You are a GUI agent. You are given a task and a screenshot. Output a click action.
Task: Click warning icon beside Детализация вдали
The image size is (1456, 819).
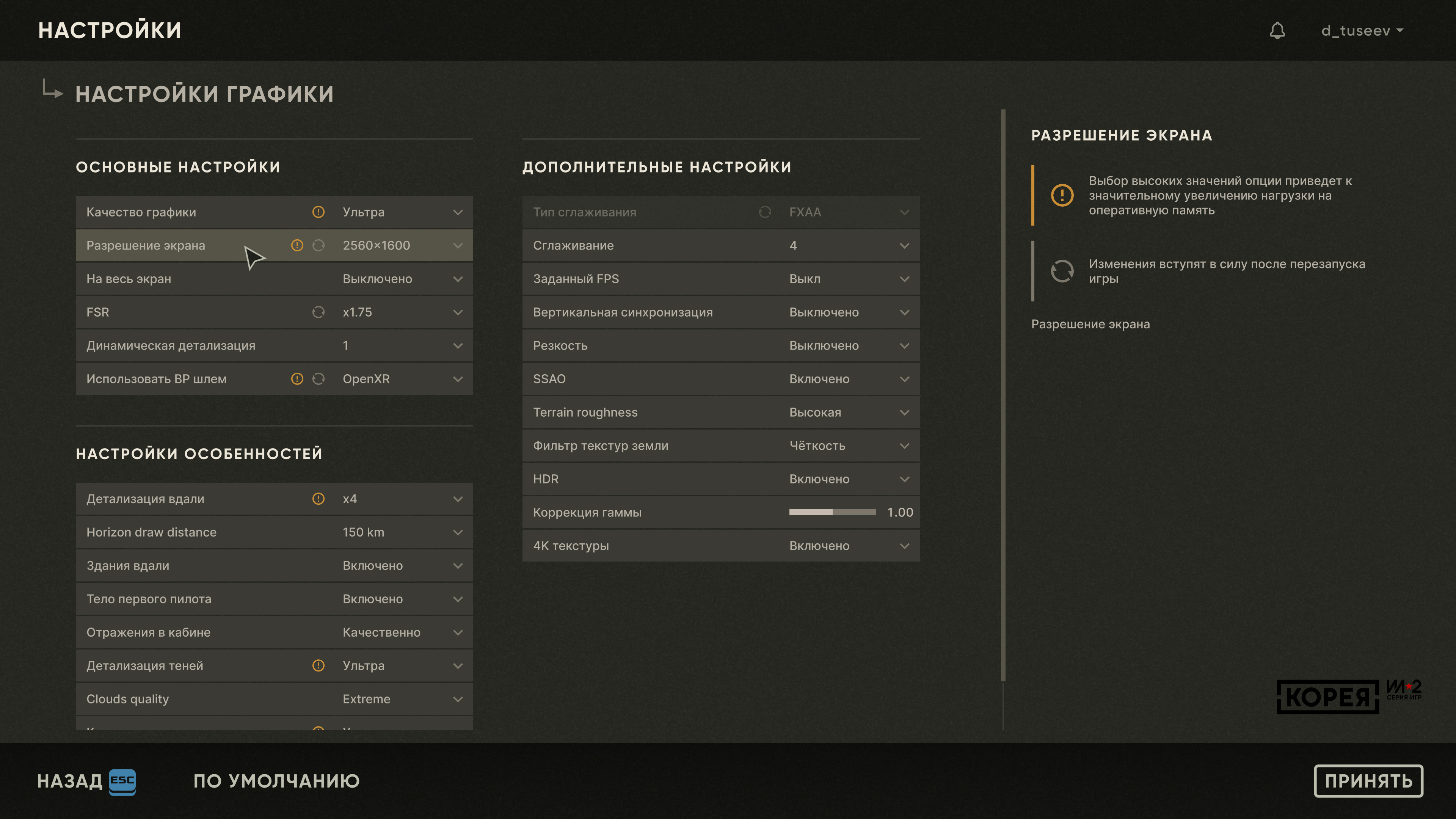[x=318, y=499]
